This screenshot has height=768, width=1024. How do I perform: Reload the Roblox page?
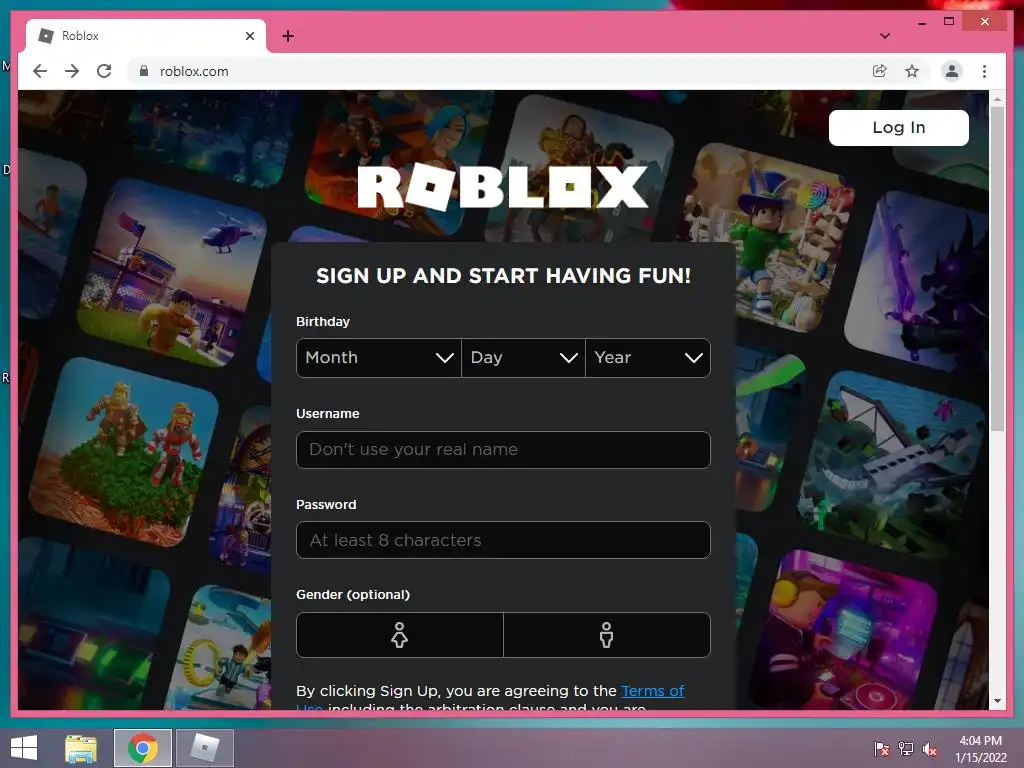click(x=104, y=71)
